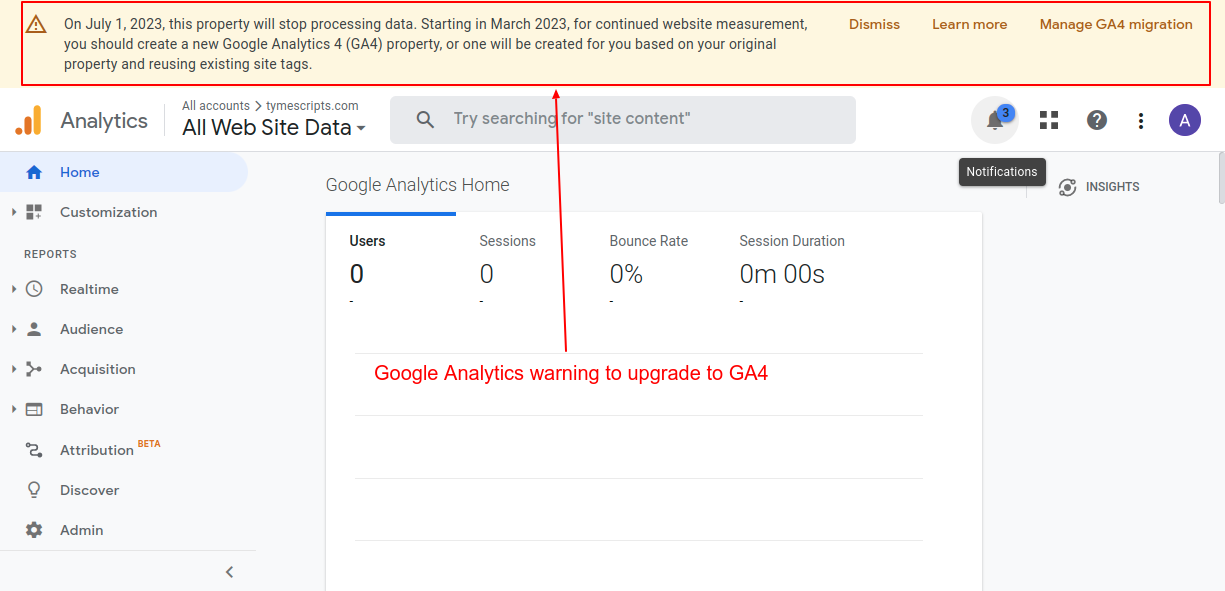Expand the Behavior reports arrow
The image size is (1225, 591).
tap(13, 409)
